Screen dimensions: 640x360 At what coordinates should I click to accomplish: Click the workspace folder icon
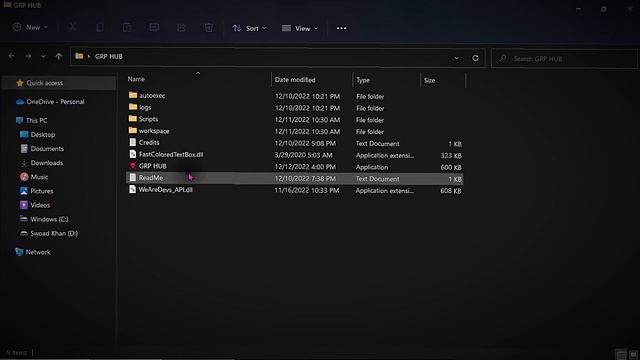coord(133,130)
